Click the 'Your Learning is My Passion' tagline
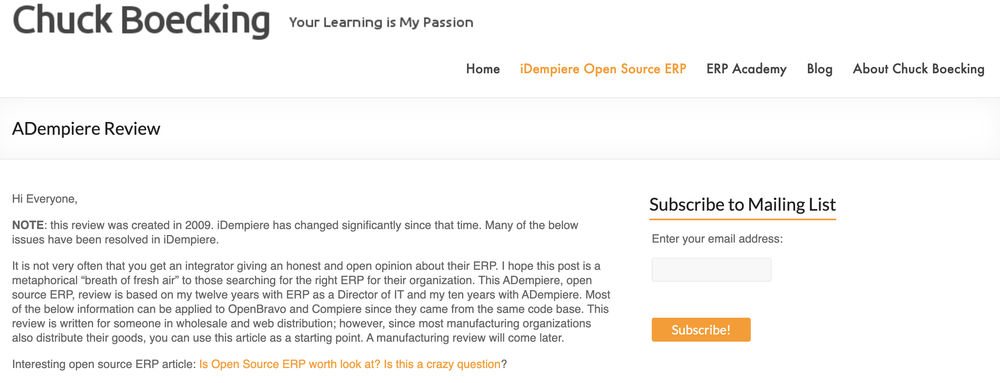This screenshot has width=1000, height=383. [x=381, y=23]
